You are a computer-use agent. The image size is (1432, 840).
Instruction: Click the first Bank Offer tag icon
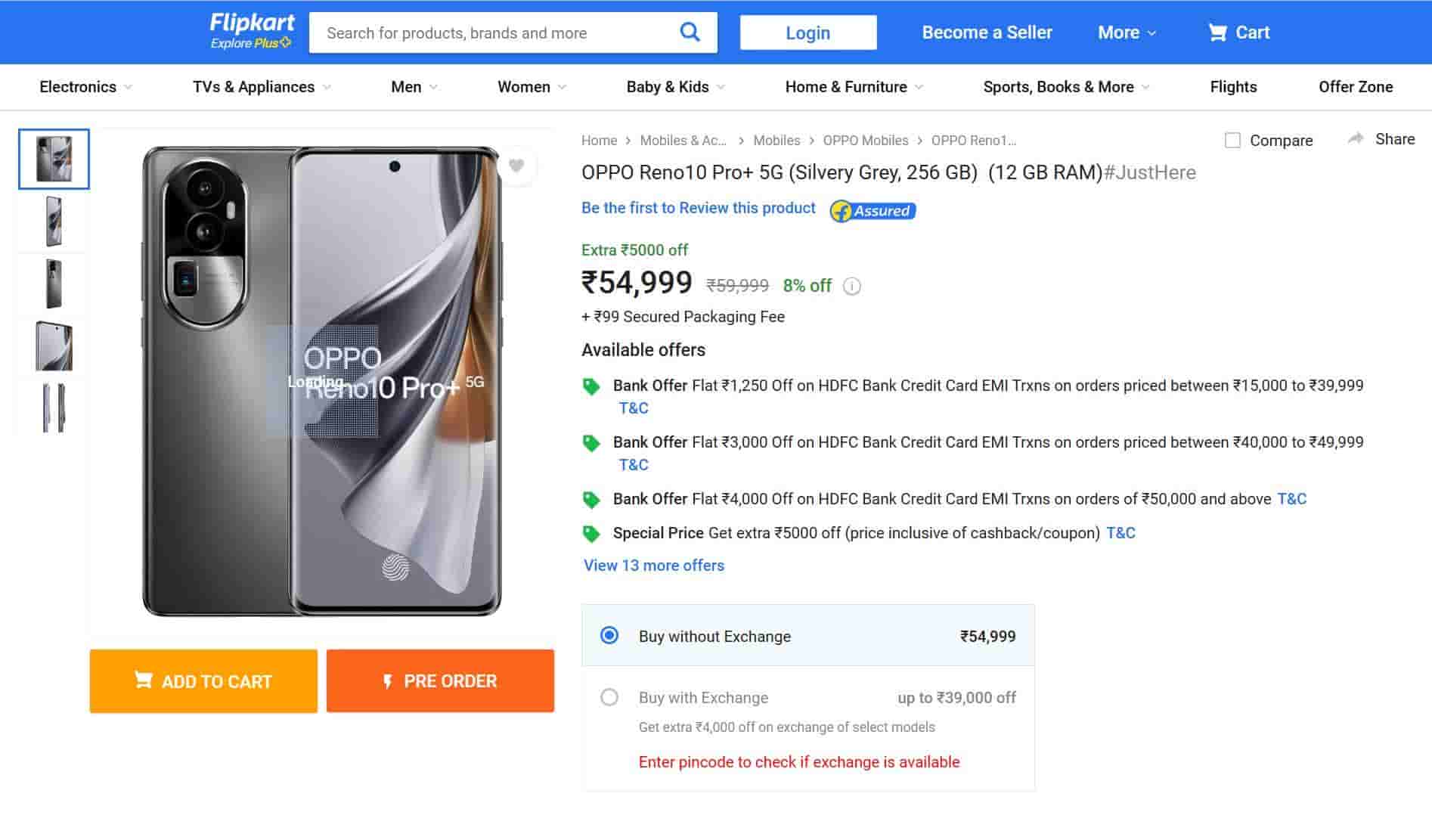tap(591, 386)
